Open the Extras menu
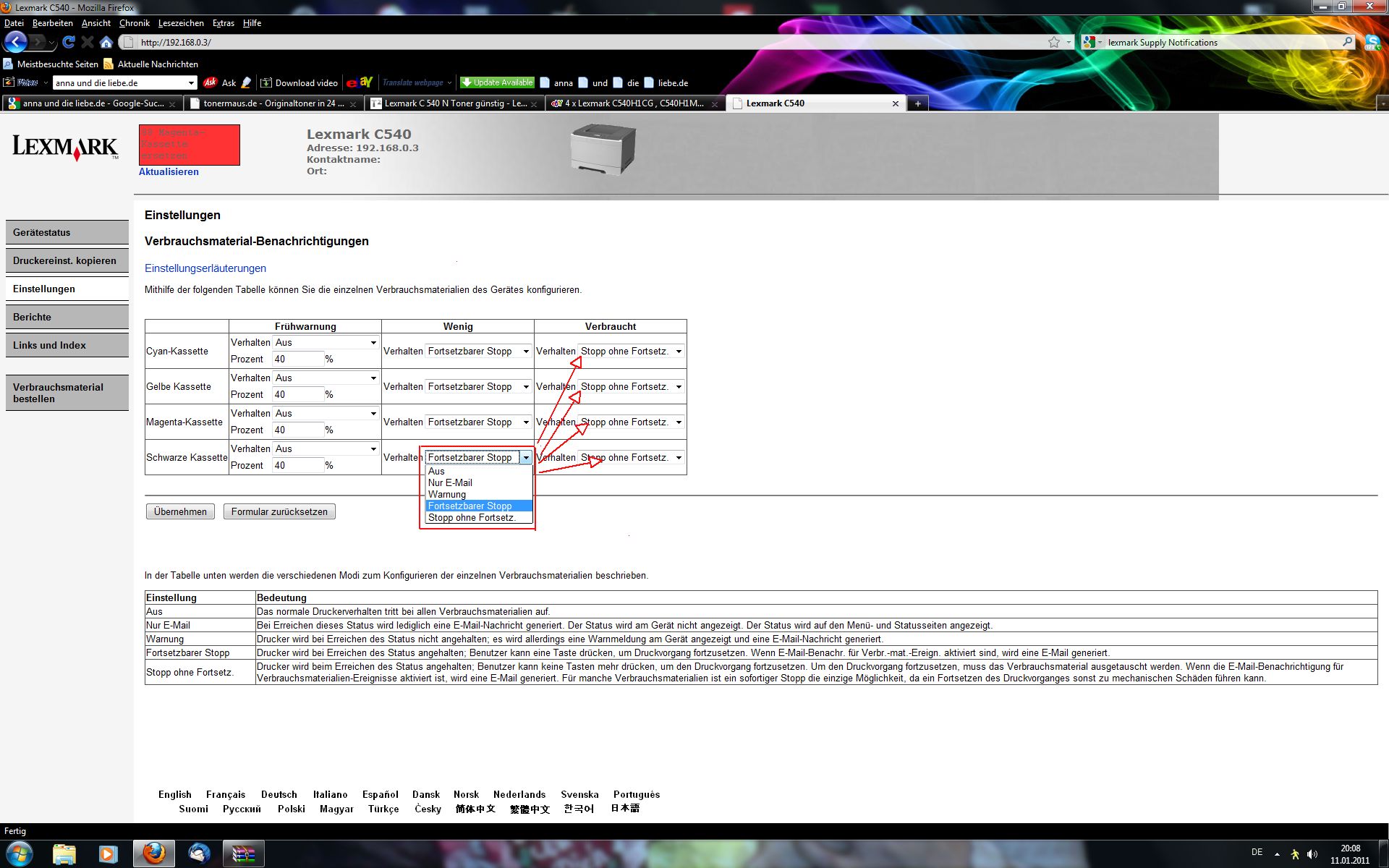The width and height of the screenshot is (1389, 868). [x=224, y=23]
